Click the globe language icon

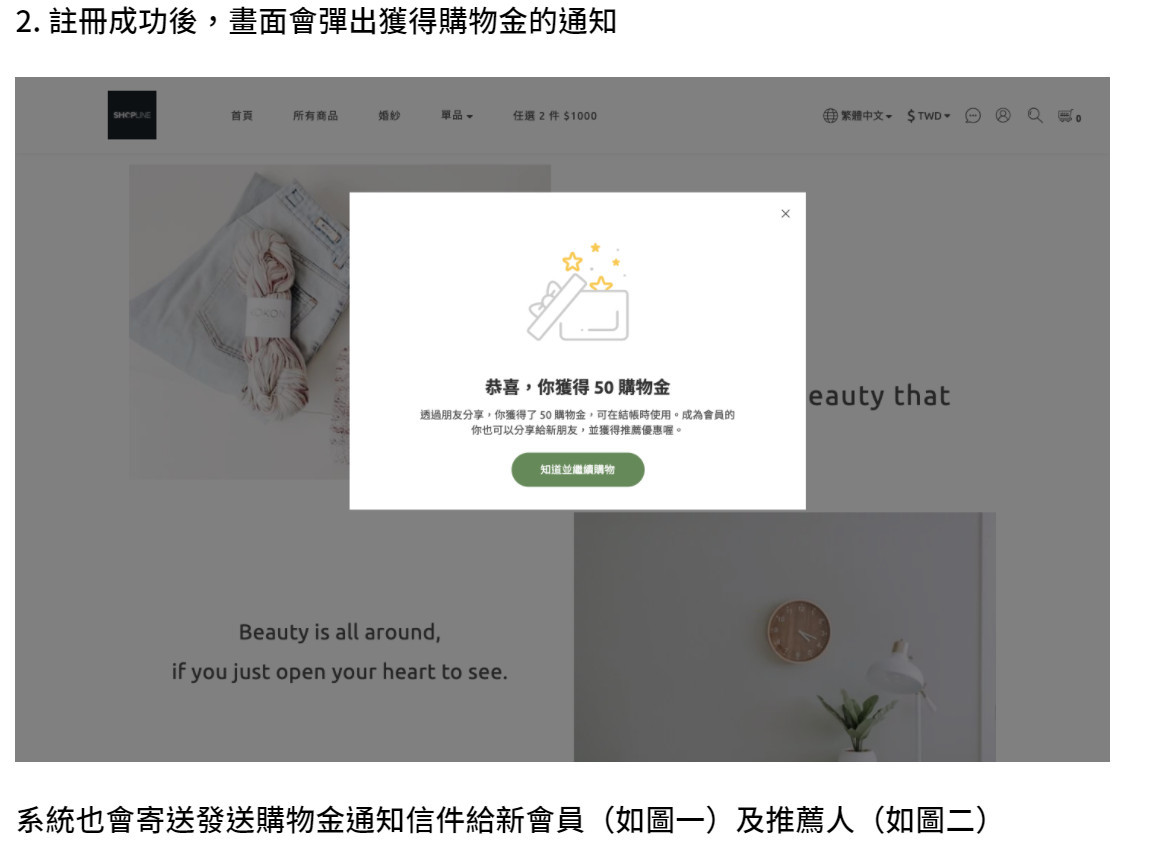(829, 116)
